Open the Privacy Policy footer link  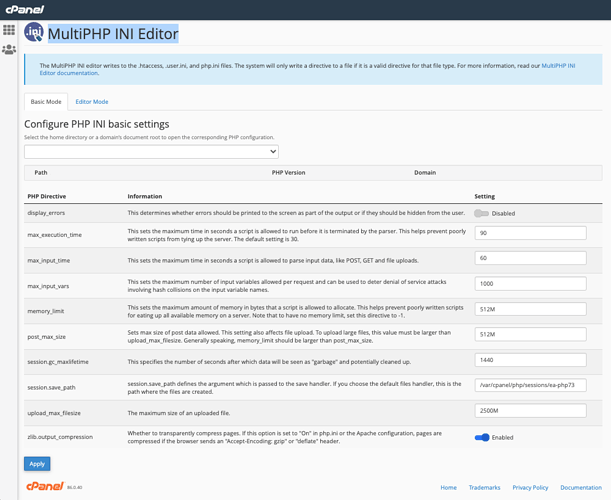click(530, 488)
